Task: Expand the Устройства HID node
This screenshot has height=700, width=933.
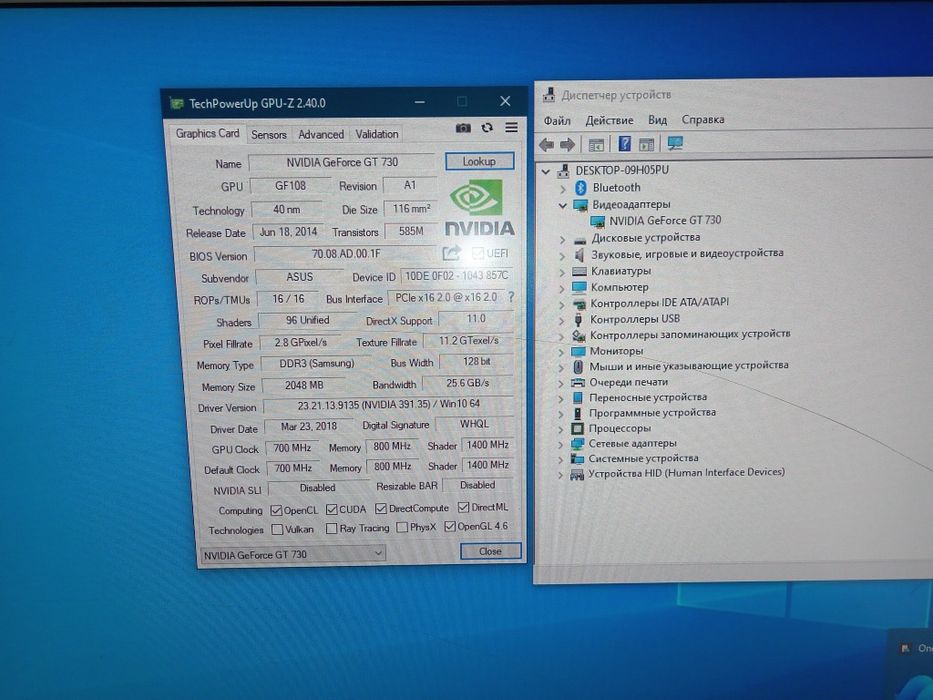Action: (561, 474)
